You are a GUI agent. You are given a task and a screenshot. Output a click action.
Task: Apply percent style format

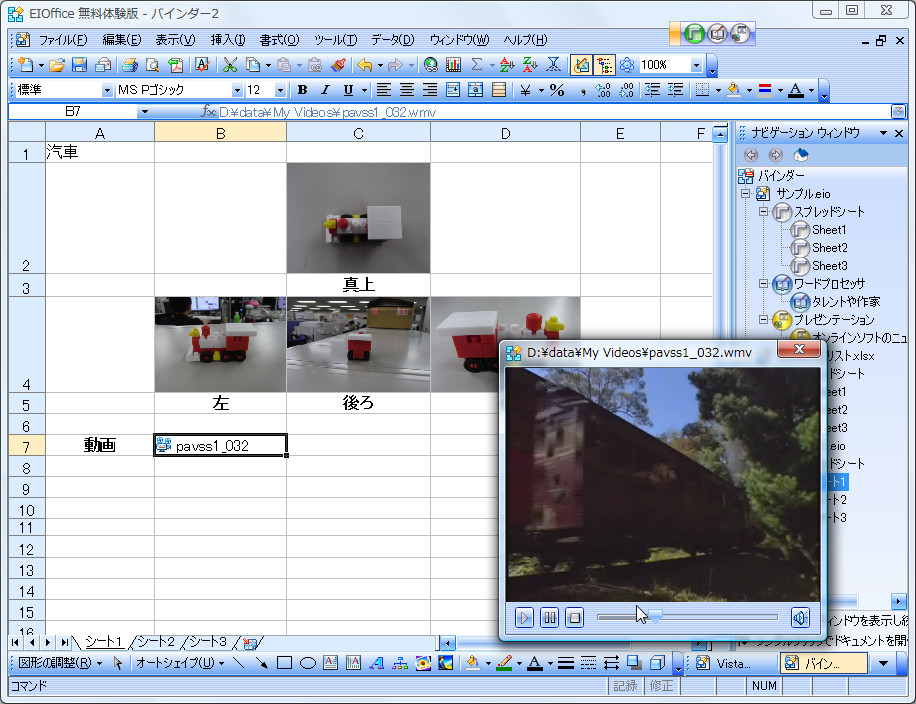coord(557,90)
